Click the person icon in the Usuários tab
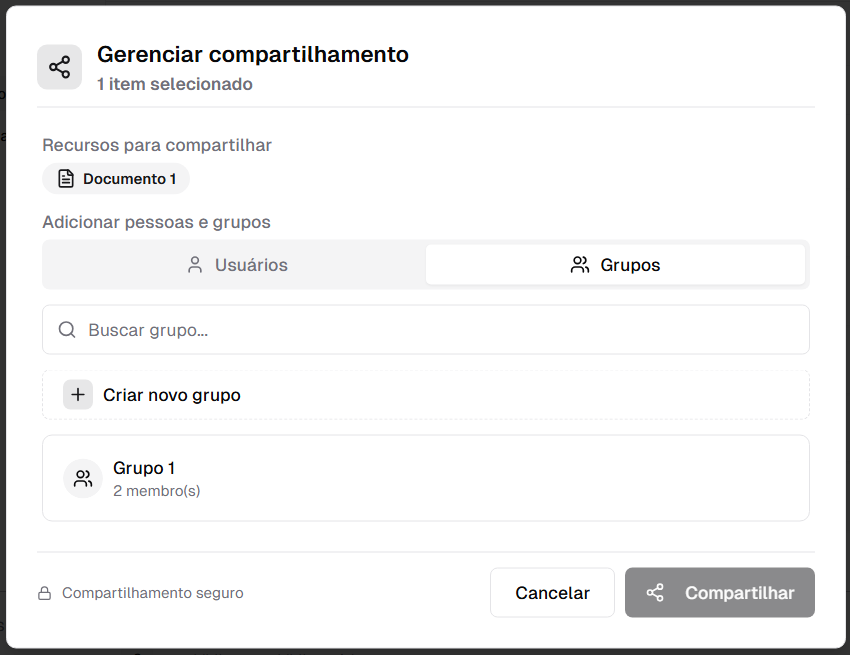The image size is (850, 655). point(195,265)
